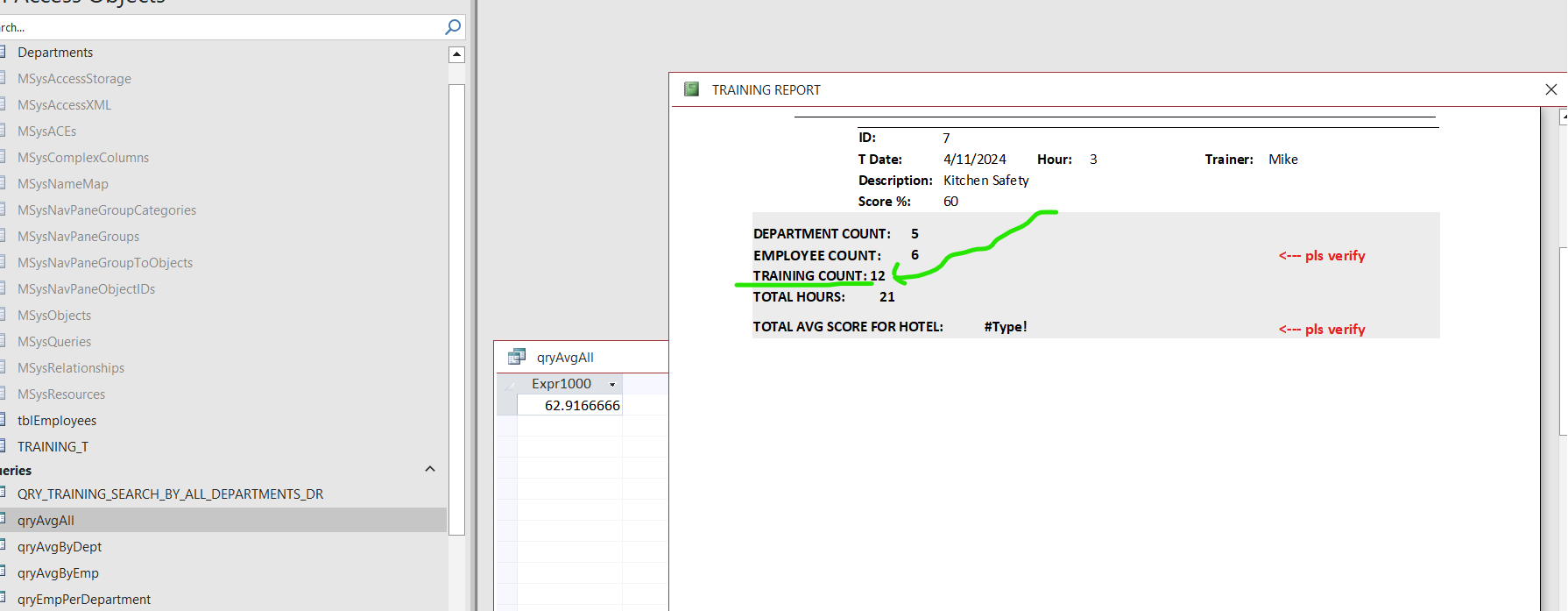Click the TOTAL HOURS value 21
The image size is (1568, 611).
(887, 297)
